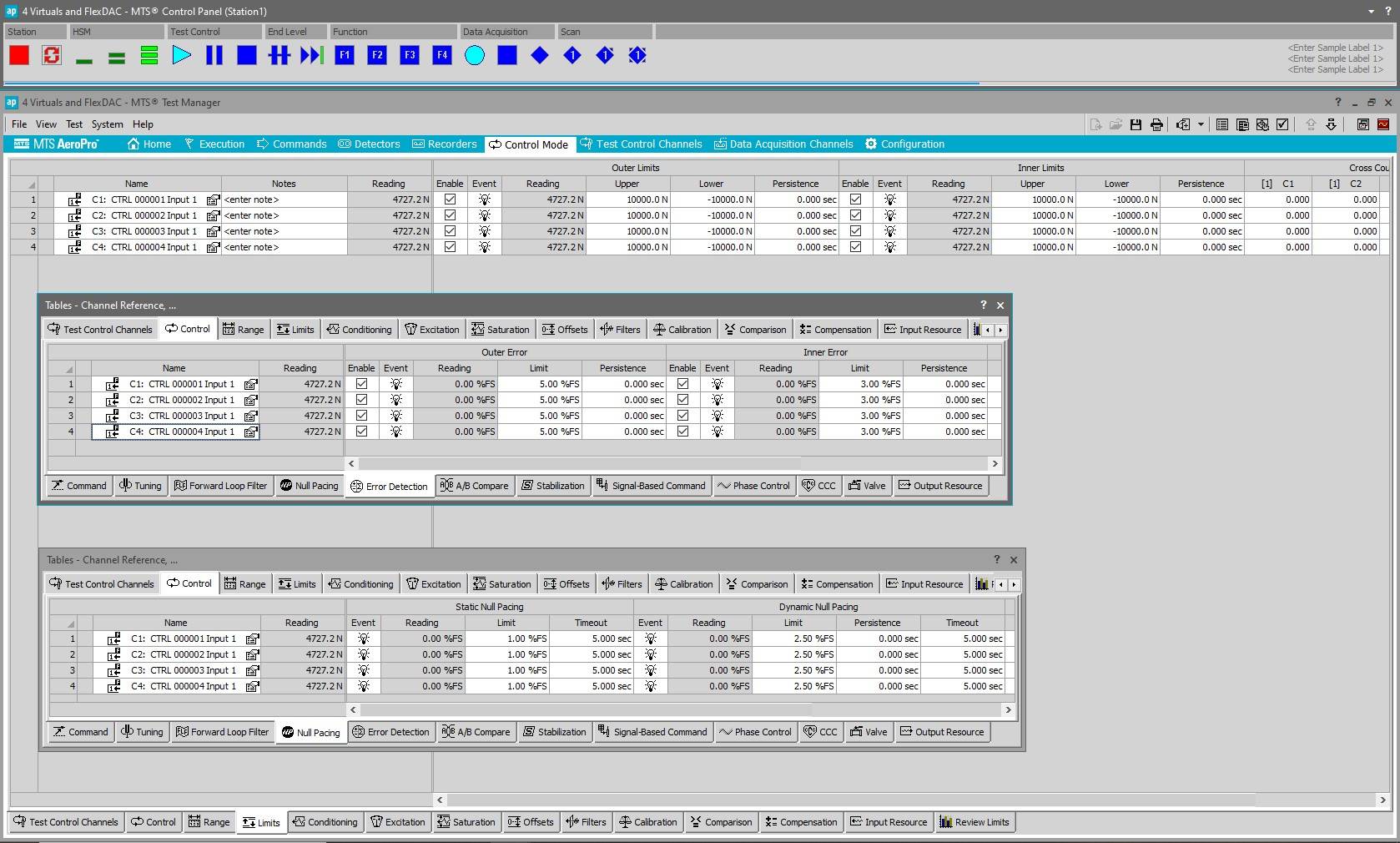Viewport: 1400px width, 843px height.
Task: Click the Enter Sample Label 1 field
Action: (1334, 48)
